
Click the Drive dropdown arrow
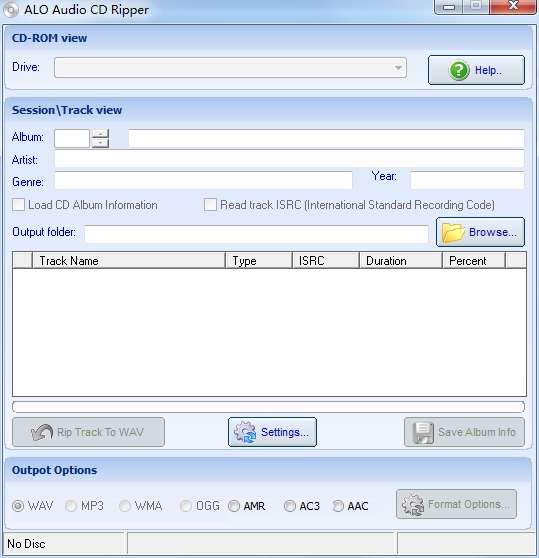tap(398, 68)
